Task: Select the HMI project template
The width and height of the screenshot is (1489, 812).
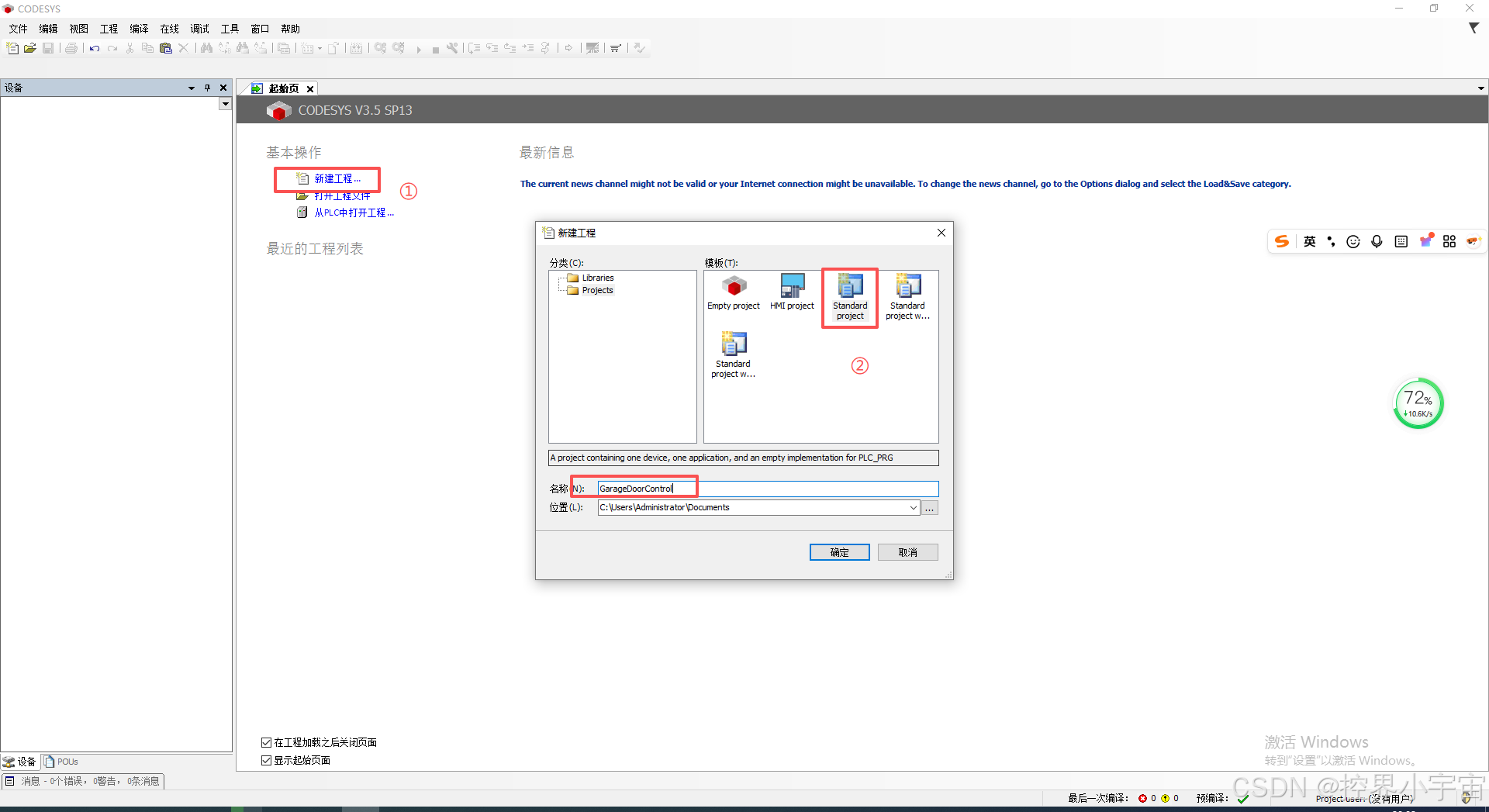Action: (x=792, y=292)
